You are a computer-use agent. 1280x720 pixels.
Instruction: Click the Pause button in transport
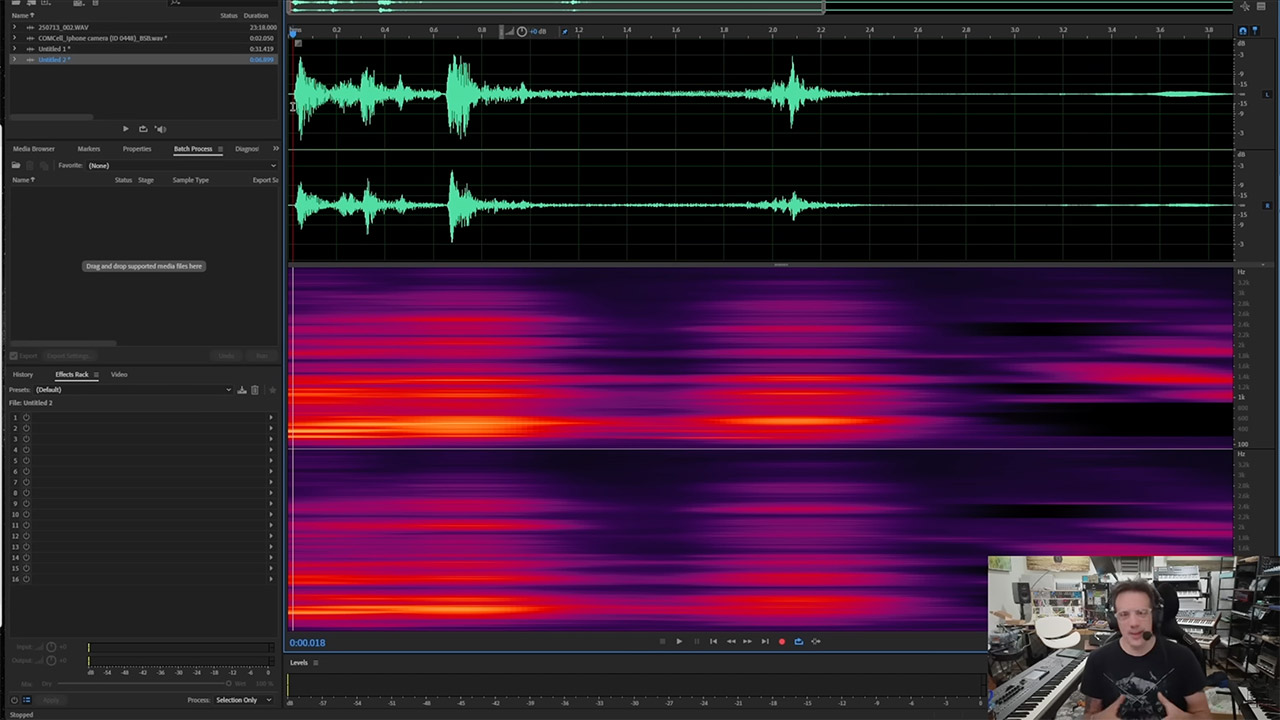(696, 642)
